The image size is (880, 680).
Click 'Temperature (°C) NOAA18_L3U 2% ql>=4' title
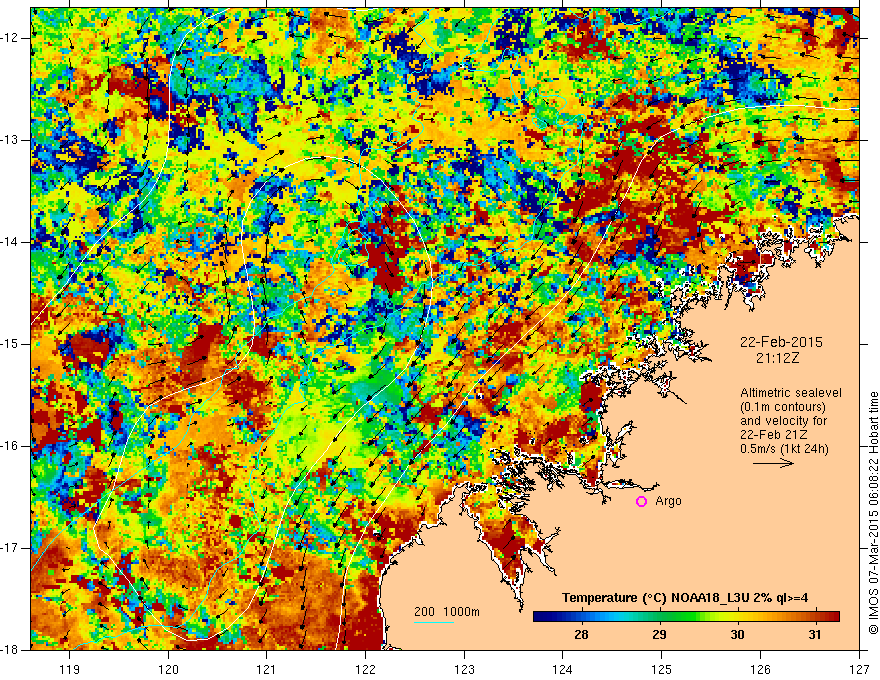[685, 598]
